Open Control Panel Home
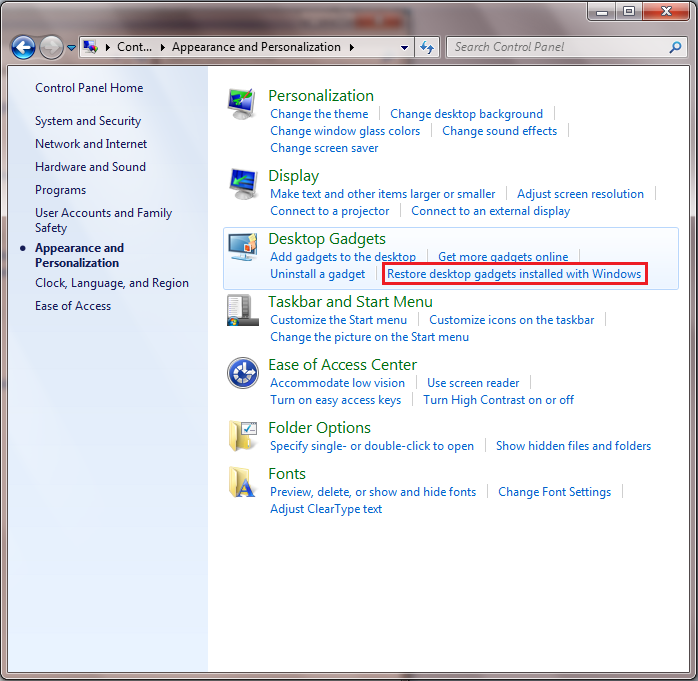The width and height of the screenshot is (698, 681). tap(89, 88)
